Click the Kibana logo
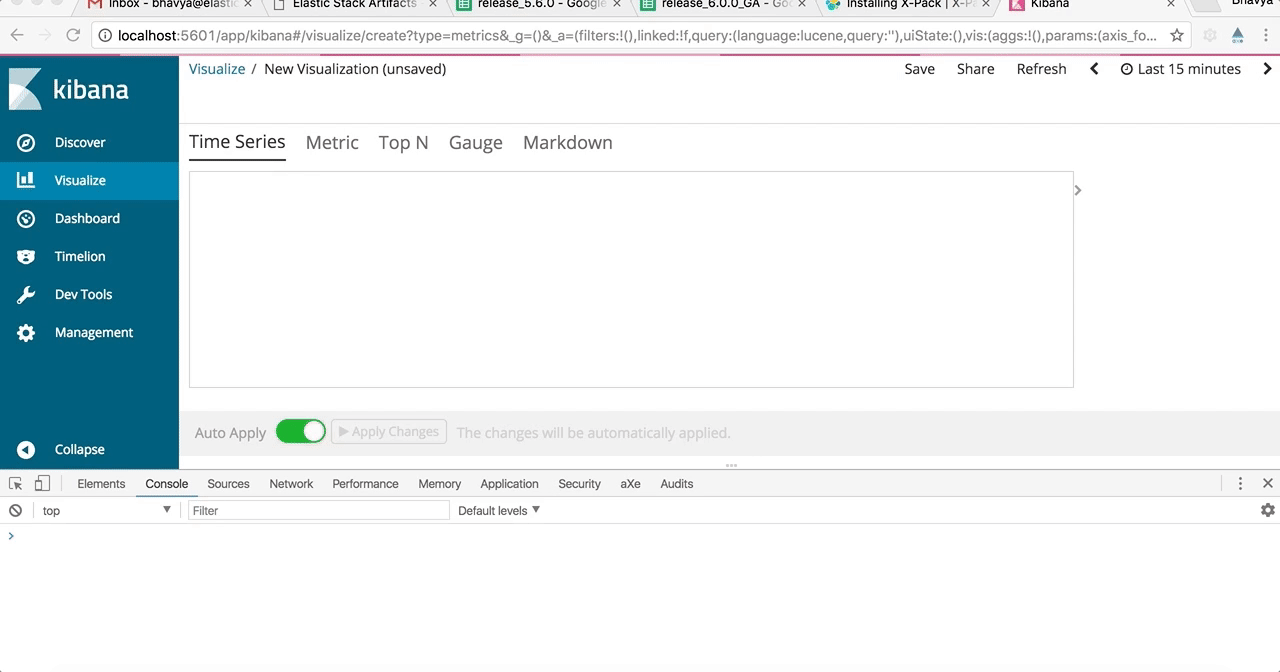Viewport: 1280px width, 672px height. tap(69, 89)
